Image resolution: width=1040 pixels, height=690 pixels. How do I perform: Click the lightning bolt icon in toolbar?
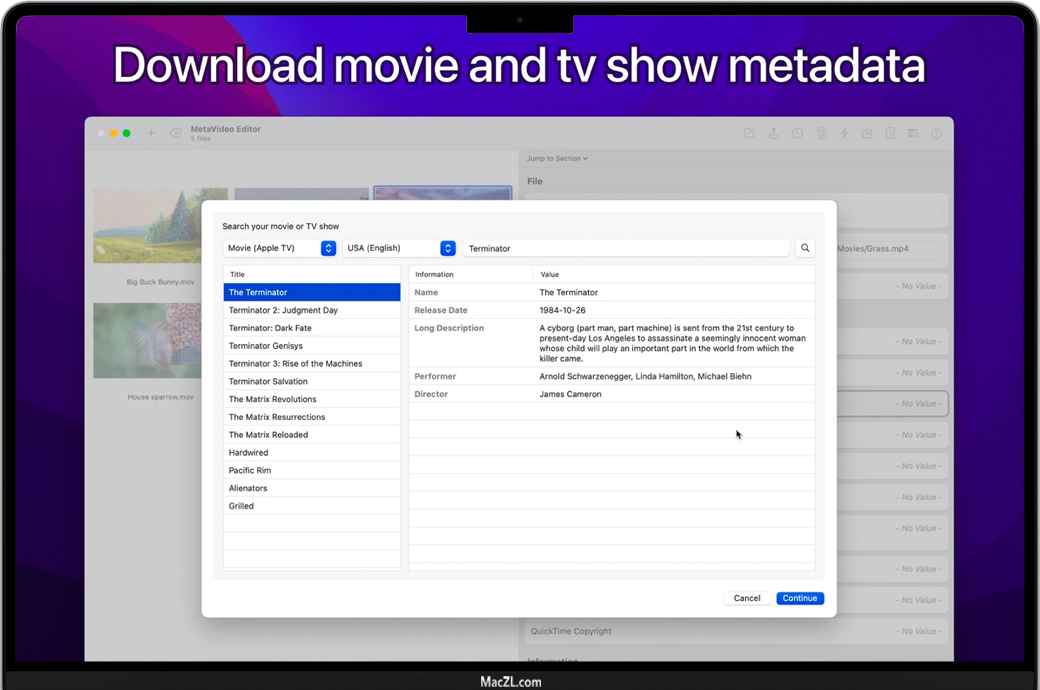(844, 133)
